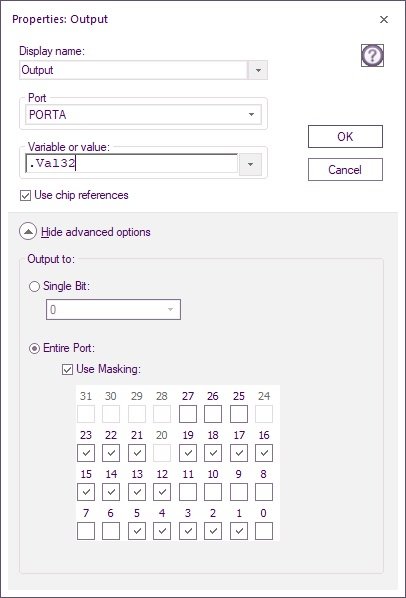The width and height of the screenshot is (406, 598).
Task: Click Hide advanced options link
Action: tap(96, 232)
